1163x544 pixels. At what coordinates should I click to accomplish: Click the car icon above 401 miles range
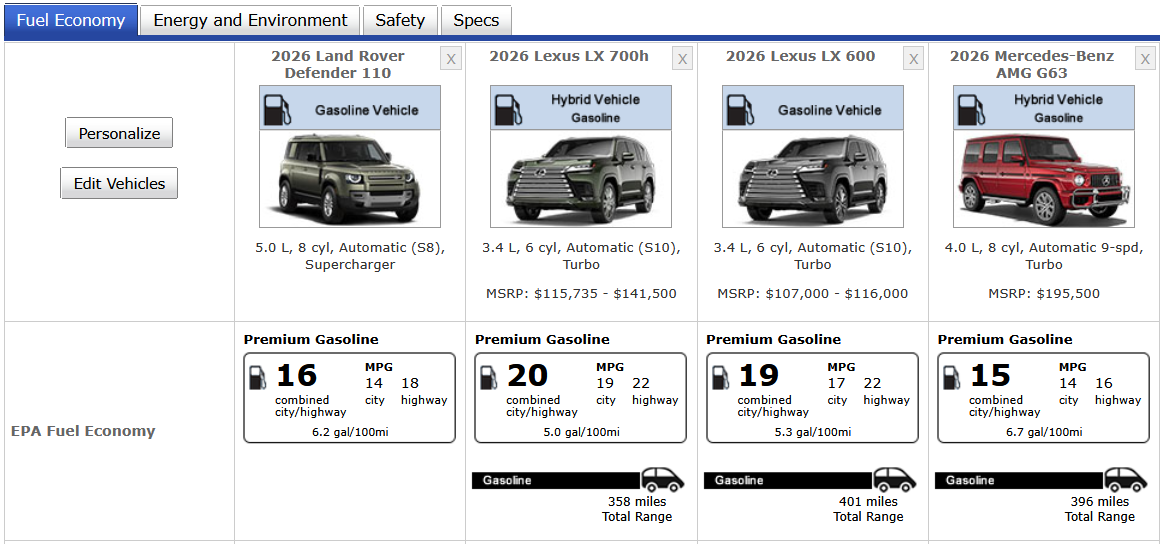tap(894, 479)
